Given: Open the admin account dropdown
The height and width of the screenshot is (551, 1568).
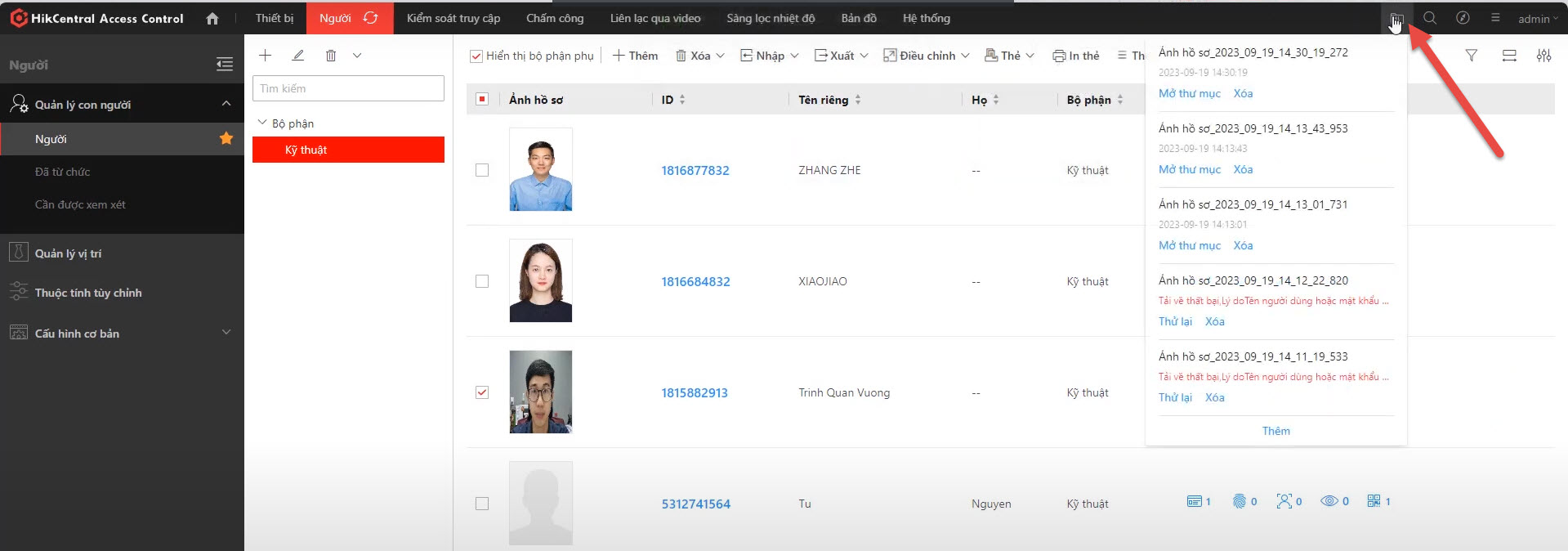Looking at the screenshot, I should coord(1537,19).
